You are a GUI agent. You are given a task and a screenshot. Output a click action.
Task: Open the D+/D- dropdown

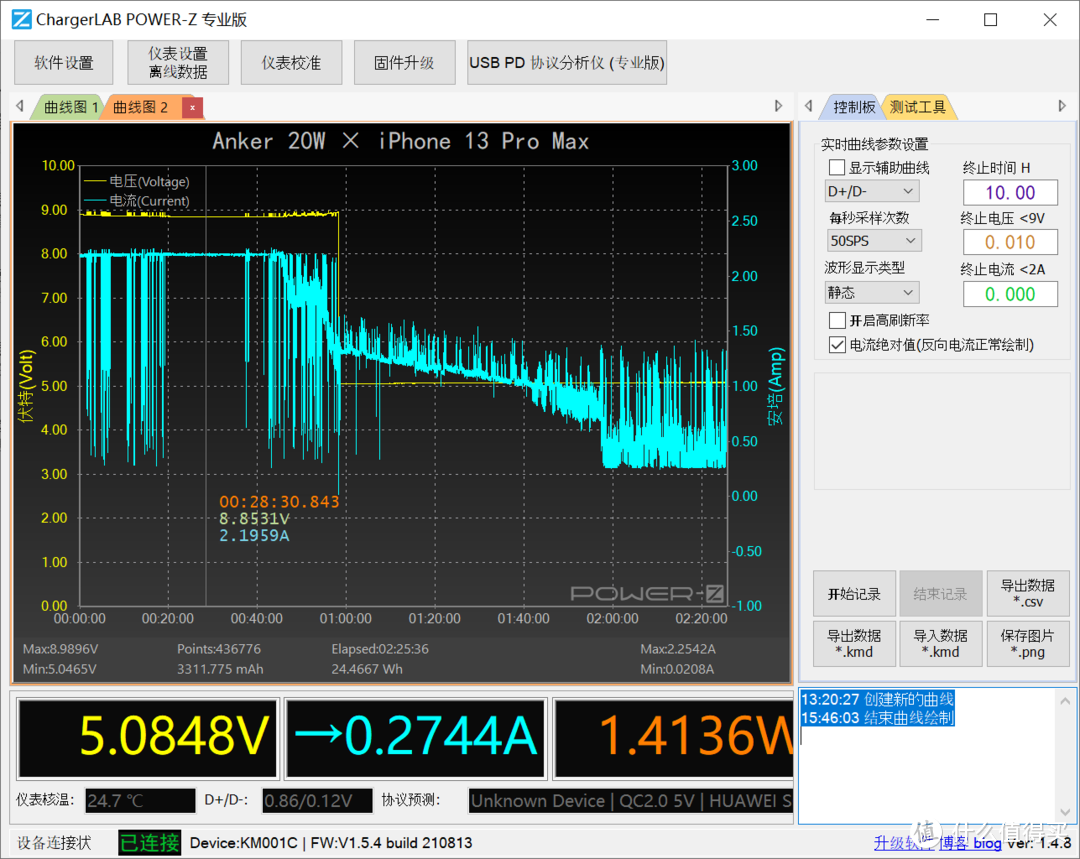pyautogui.click(x=872, y=192)
